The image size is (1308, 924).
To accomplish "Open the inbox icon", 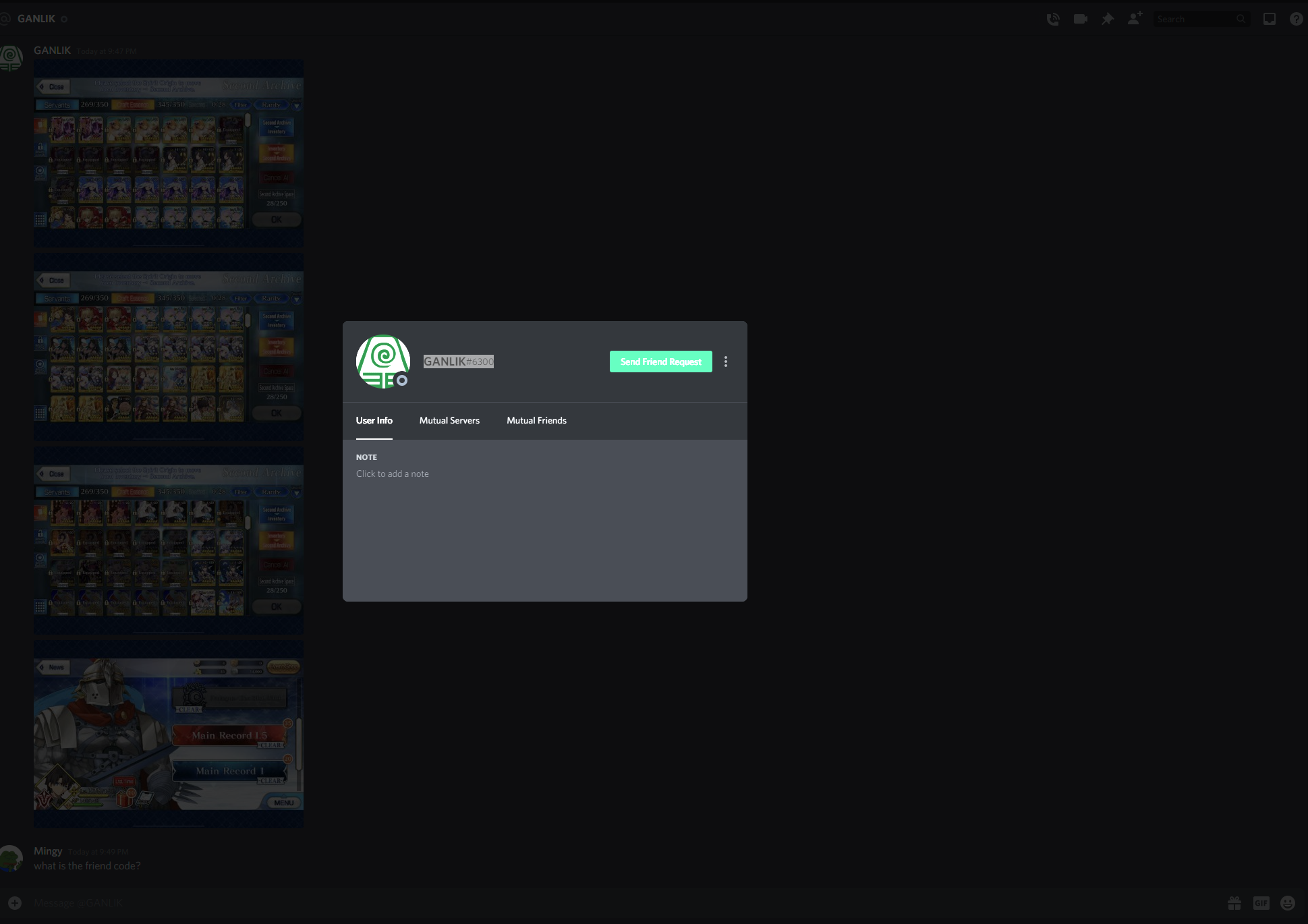I will [x=1269, y=19].
